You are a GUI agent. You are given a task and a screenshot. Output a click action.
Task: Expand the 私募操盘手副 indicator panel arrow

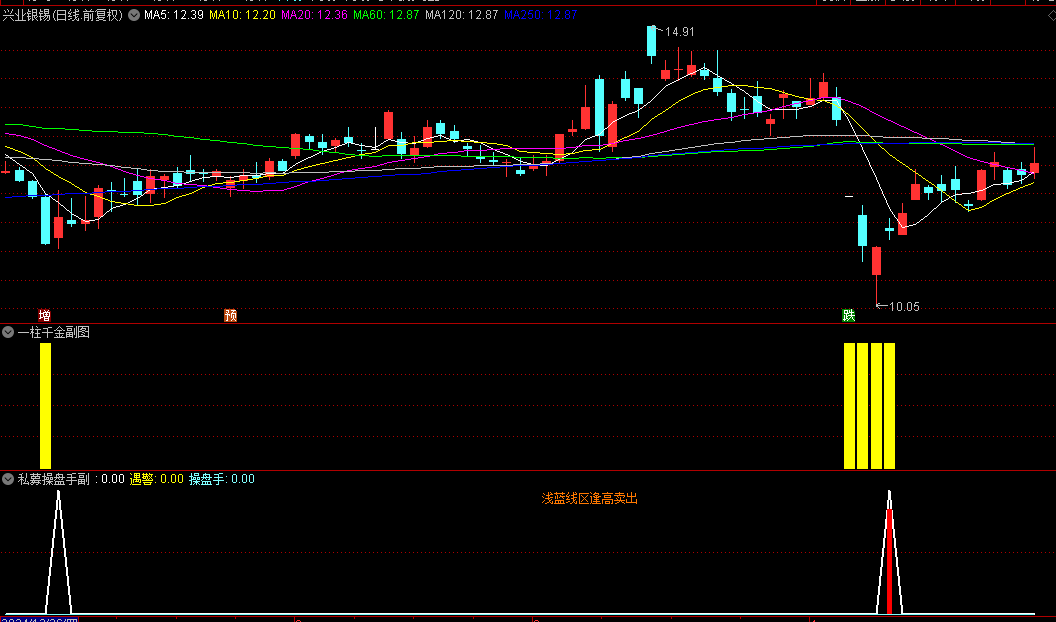click(8, 479)
